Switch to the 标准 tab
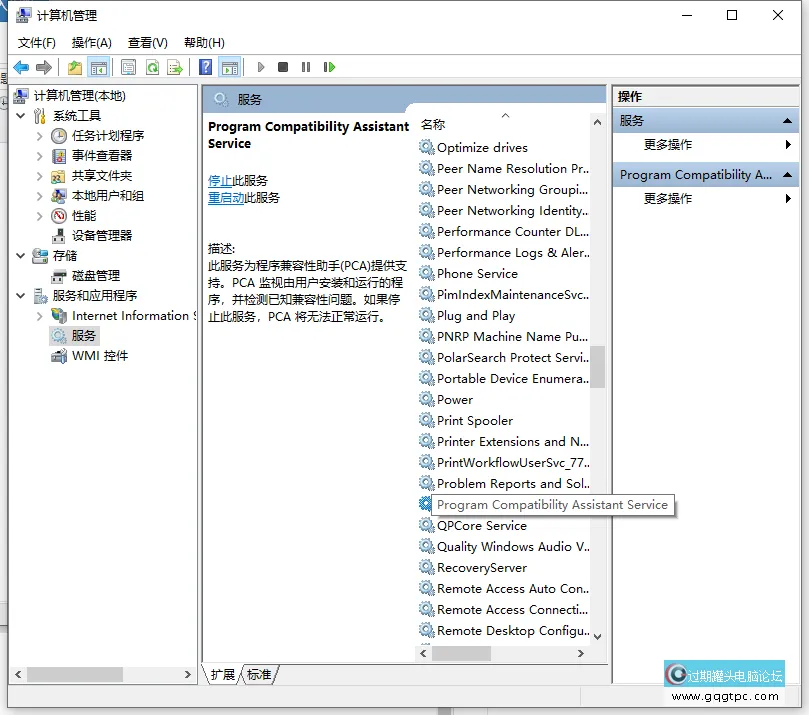This screenshot has width=809, height=715. 259,675
